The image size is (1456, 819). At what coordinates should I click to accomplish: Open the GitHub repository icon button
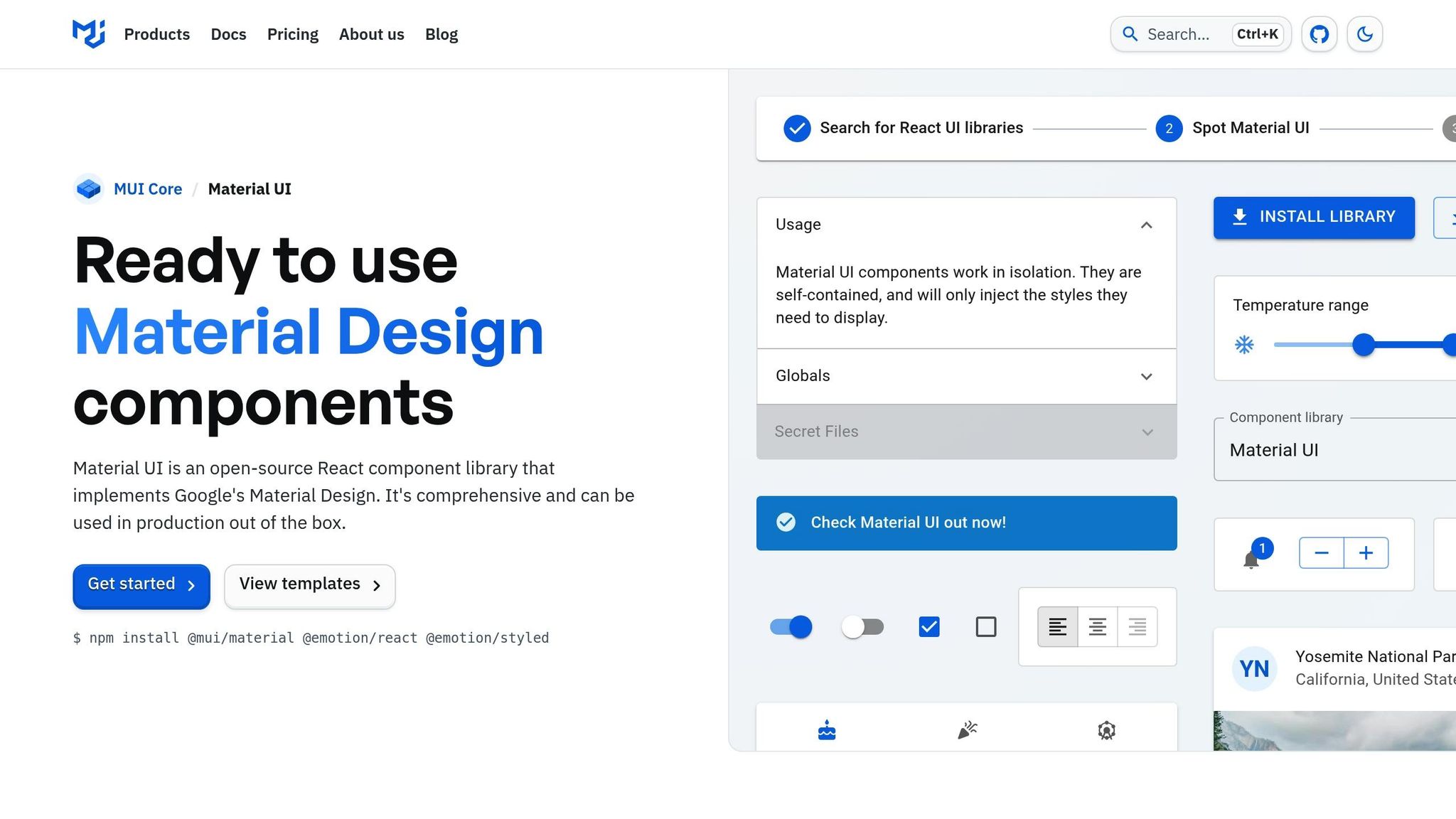point(1319,34)
